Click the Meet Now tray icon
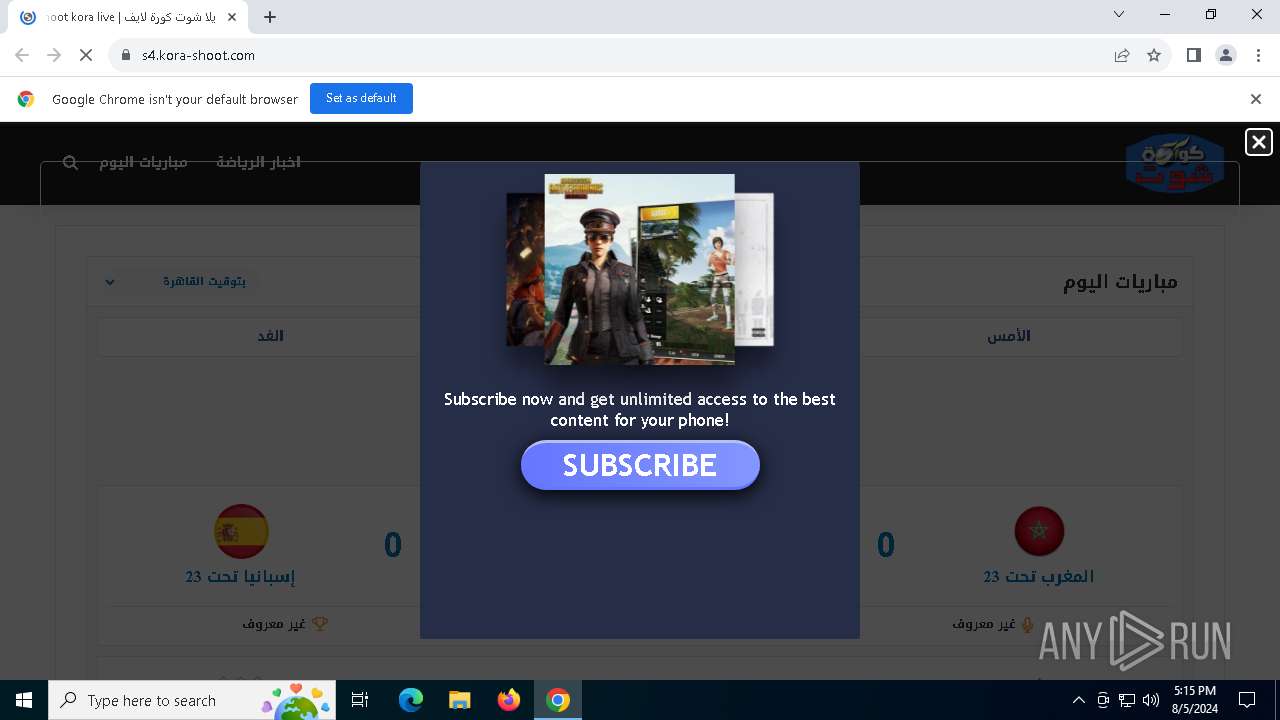 pos(1103,700)
